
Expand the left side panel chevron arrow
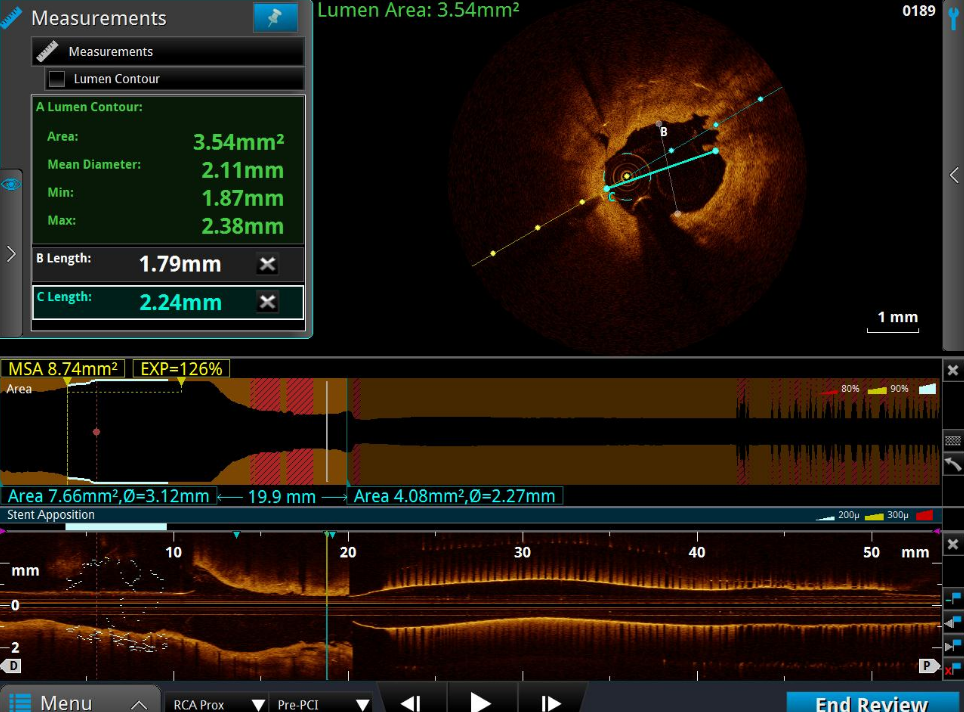11,254
